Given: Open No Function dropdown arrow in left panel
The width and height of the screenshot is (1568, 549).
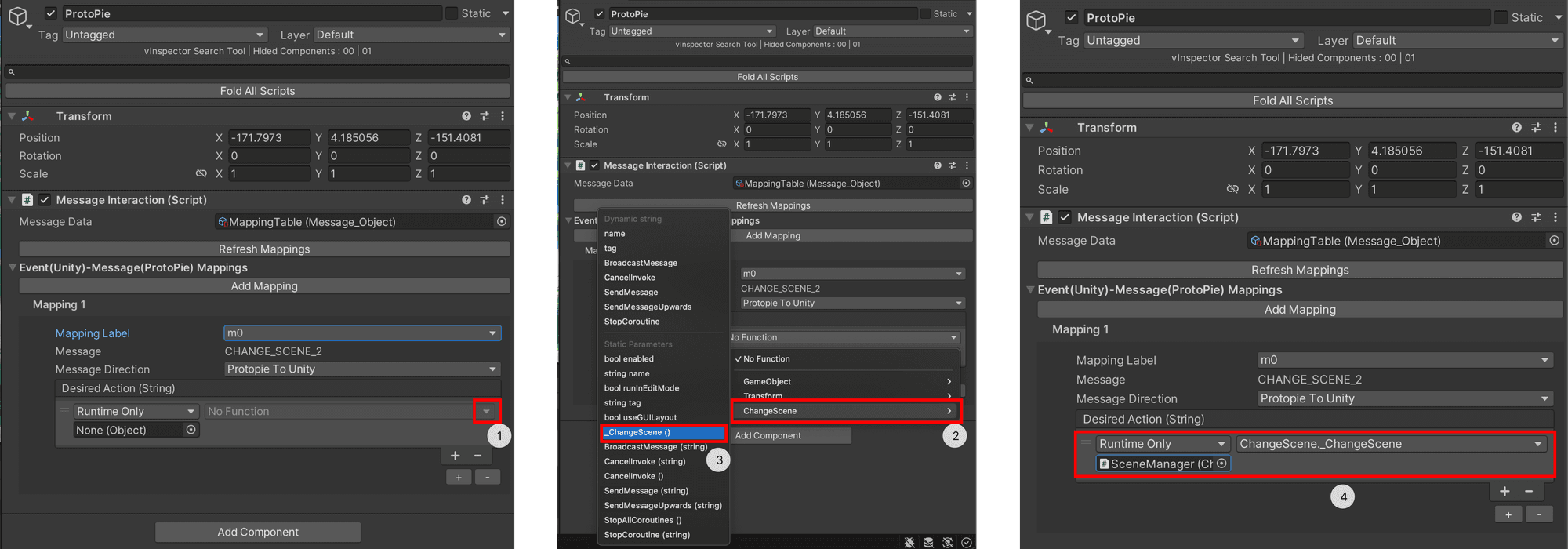Looking at the screenshot, I should pos(486,411).
